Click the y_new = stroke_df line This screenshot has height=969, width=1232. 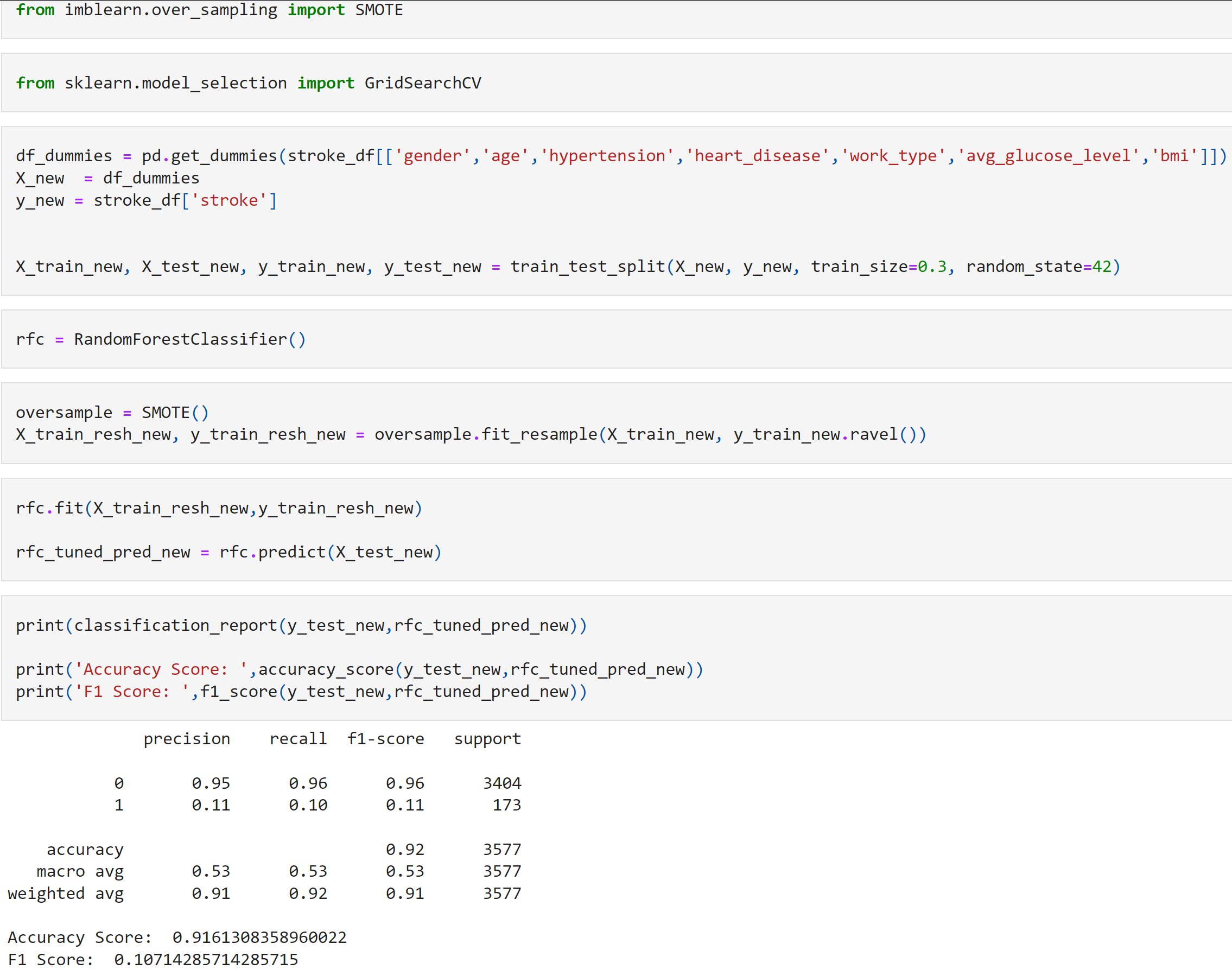[146, 200]
